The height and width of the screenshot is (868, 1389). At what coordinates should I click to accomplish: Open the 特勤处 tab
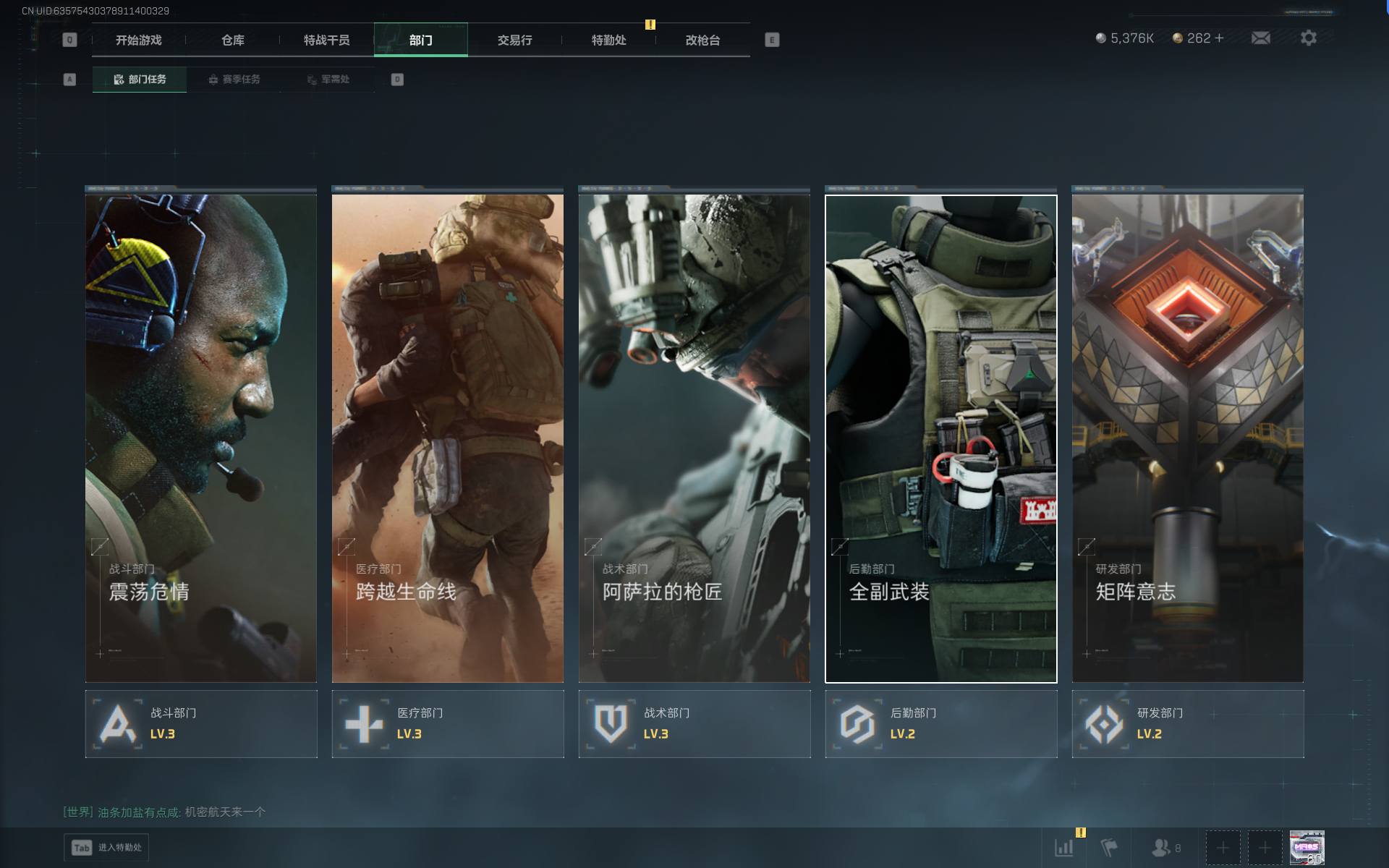[x=608, y=41]
